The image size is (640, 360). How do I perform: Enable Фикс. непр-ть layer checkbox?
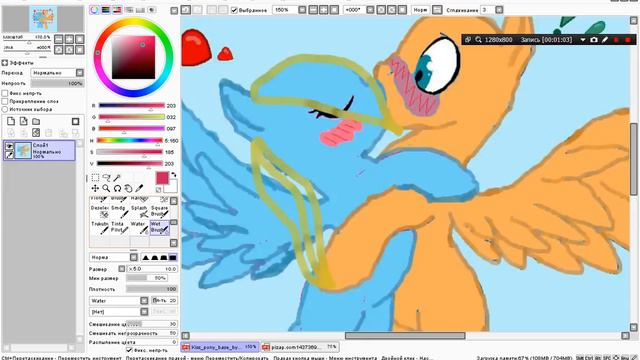click(5, 93)
